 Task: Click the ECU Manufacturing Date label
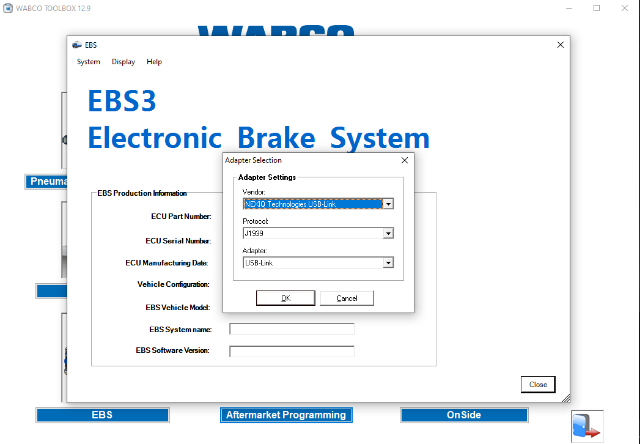(x=167, y=263)
